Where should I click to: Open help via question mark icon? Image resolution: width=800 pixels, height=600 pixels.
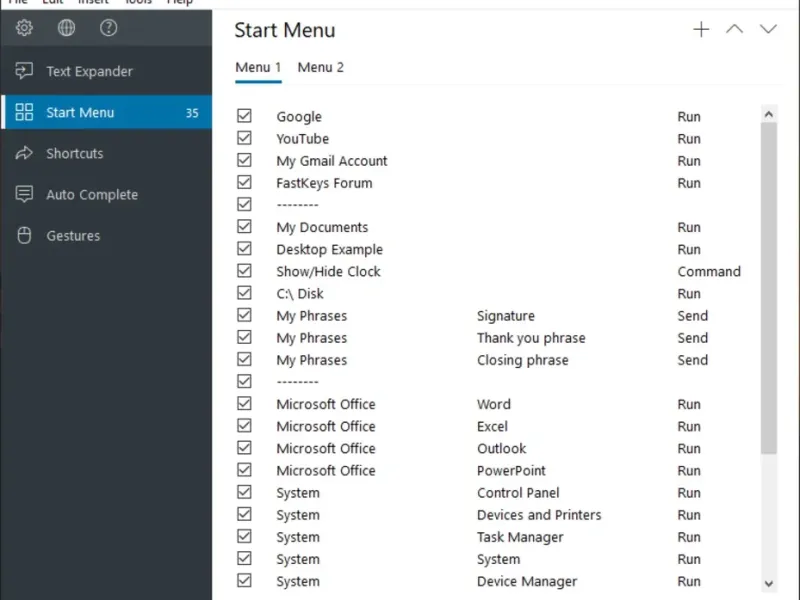pyautogui.click(x=109, y=28)
